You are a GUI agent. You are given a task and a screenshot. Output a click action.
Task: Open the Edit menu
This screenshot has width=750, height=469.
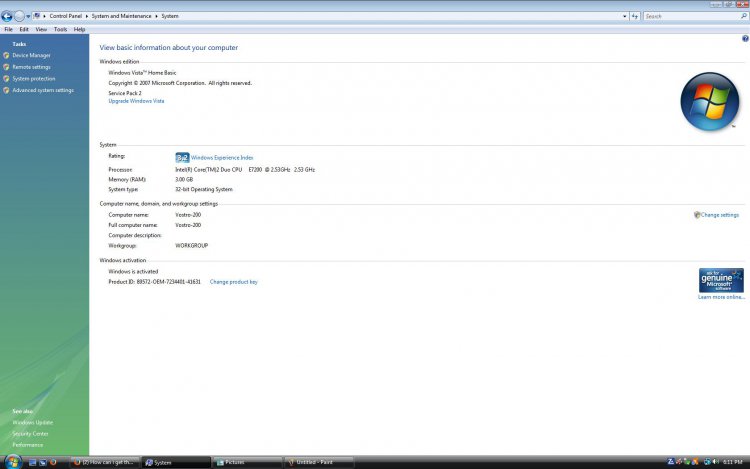[x=24, y=29]
